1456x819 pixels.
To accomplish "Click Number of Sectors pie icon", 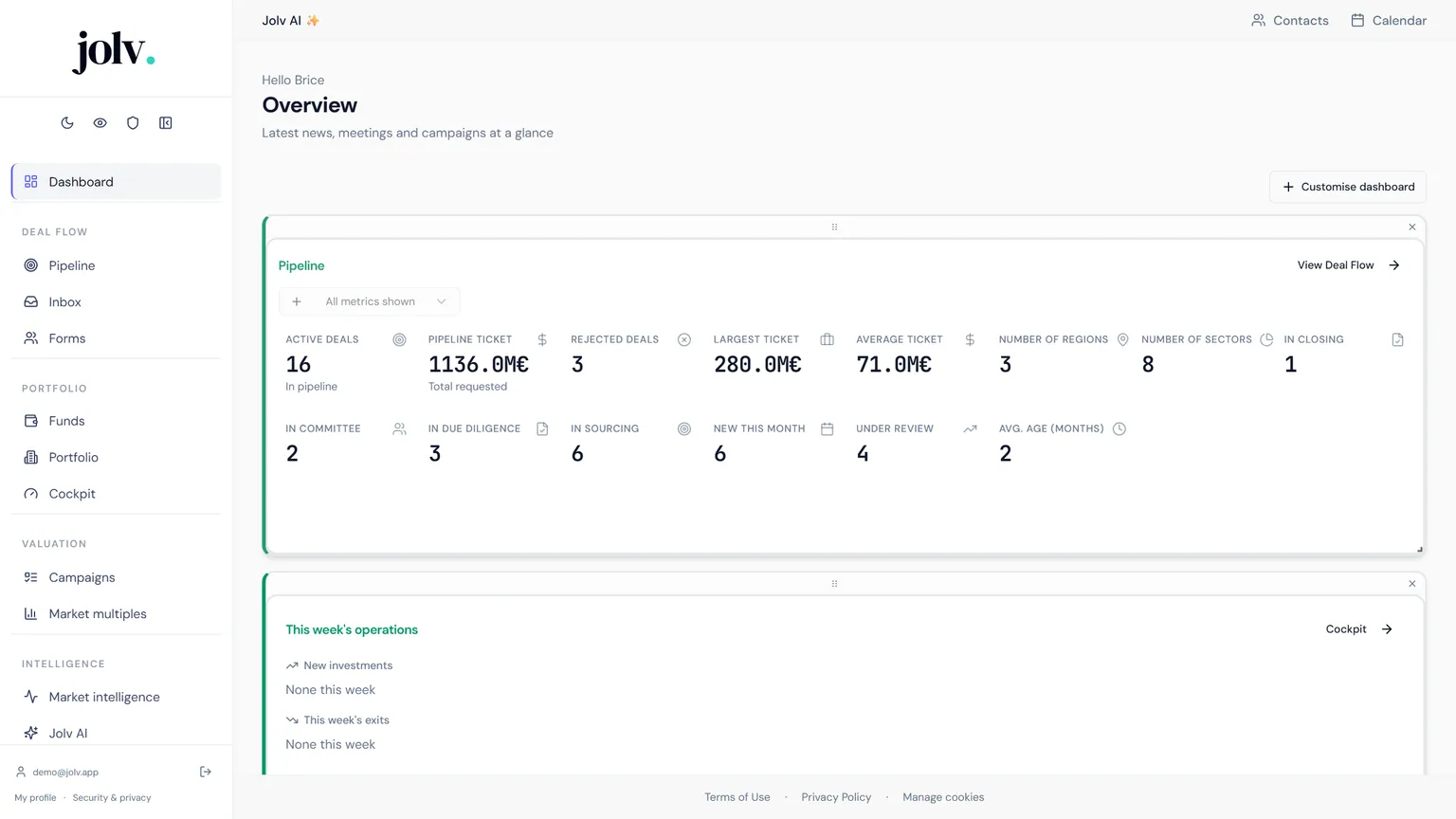I will pos(1266,339).
